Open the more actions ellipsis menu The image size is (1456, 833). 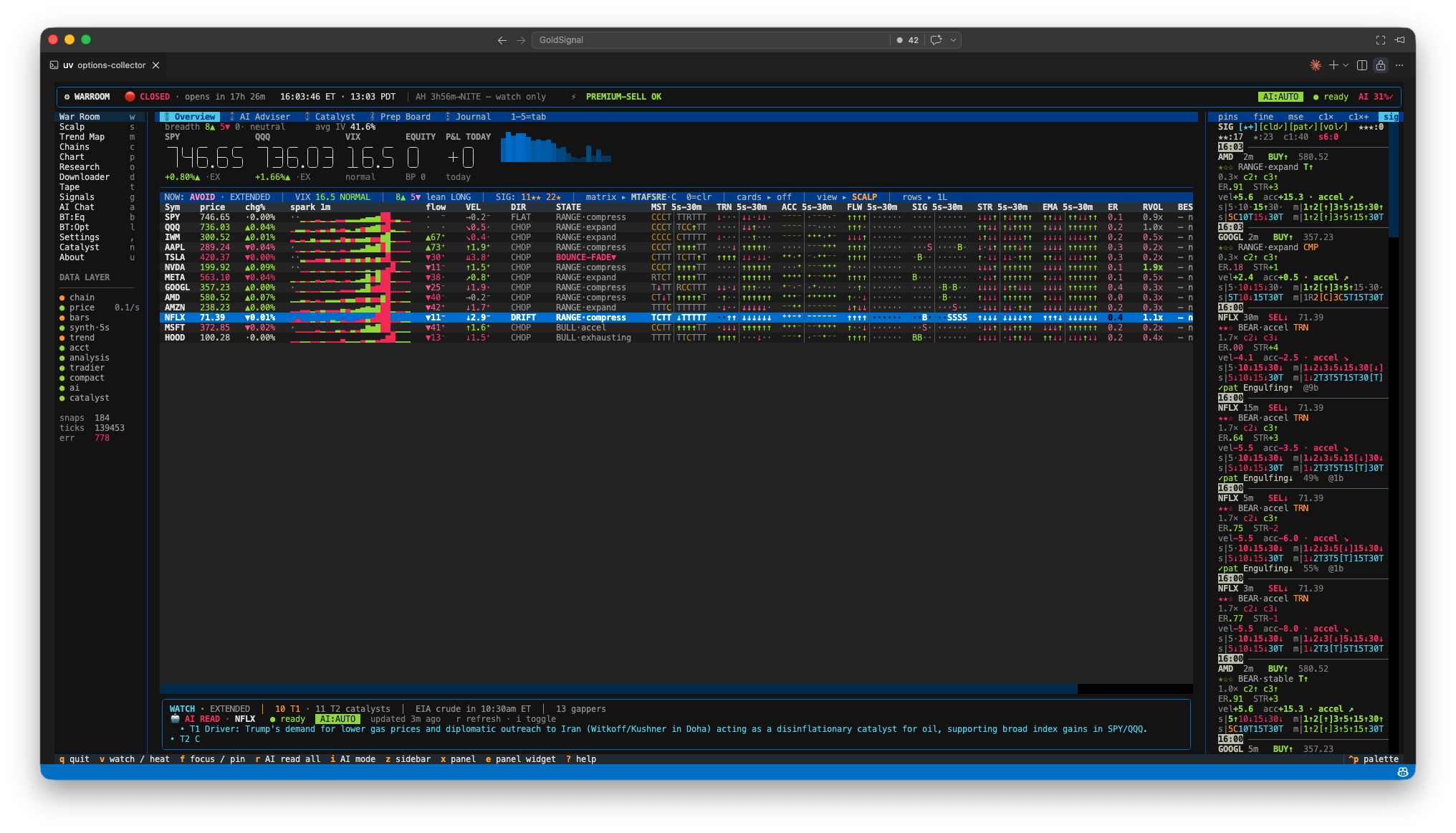(1399, 65)
